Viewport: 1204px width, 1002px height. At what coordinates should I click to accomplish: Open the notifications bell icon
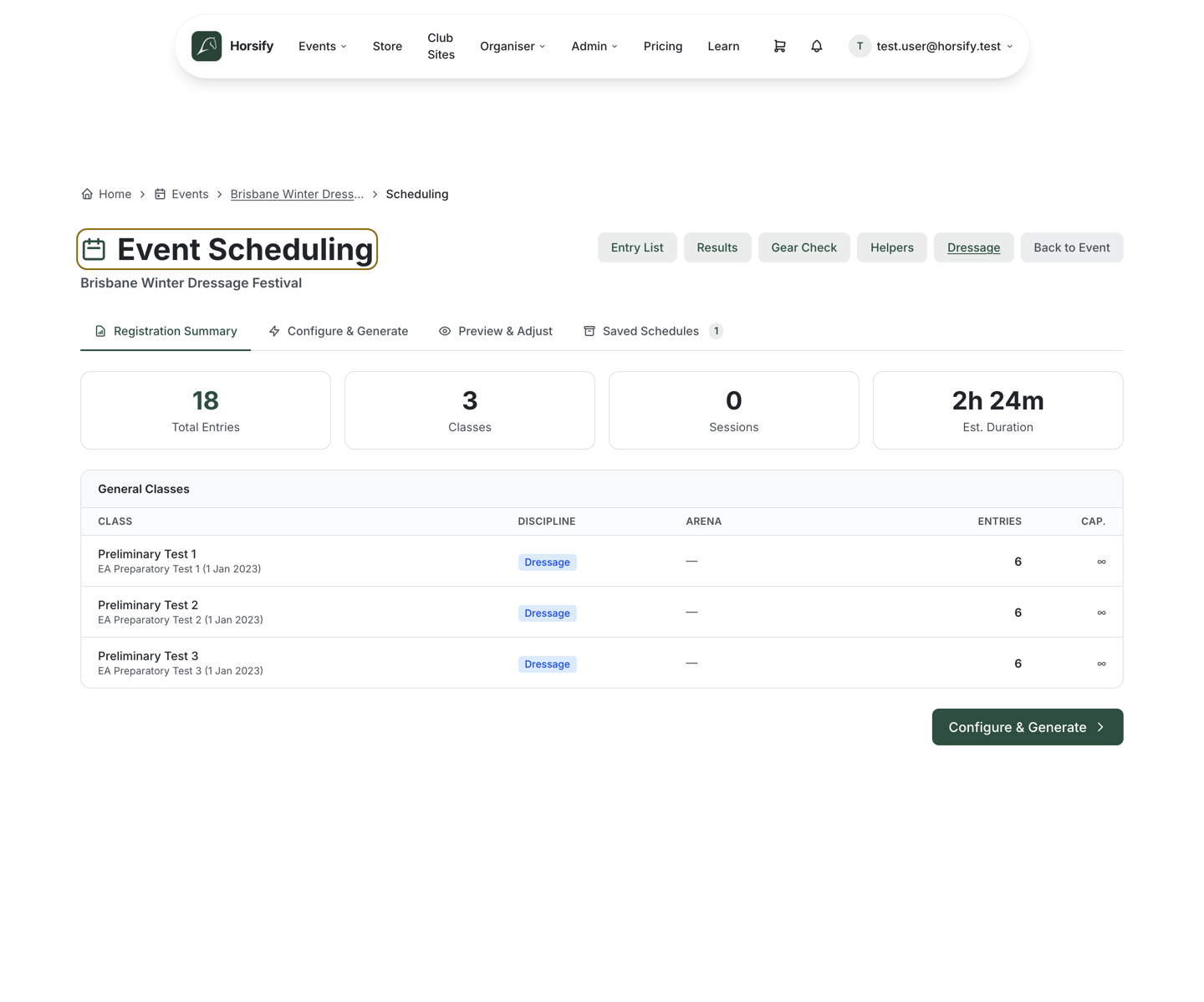click(817, 46)
